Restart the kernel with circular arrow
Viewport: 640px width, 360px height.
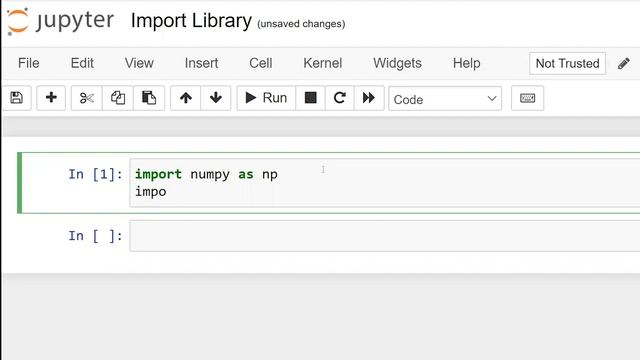pyautogui.click(x=339, y=98)
